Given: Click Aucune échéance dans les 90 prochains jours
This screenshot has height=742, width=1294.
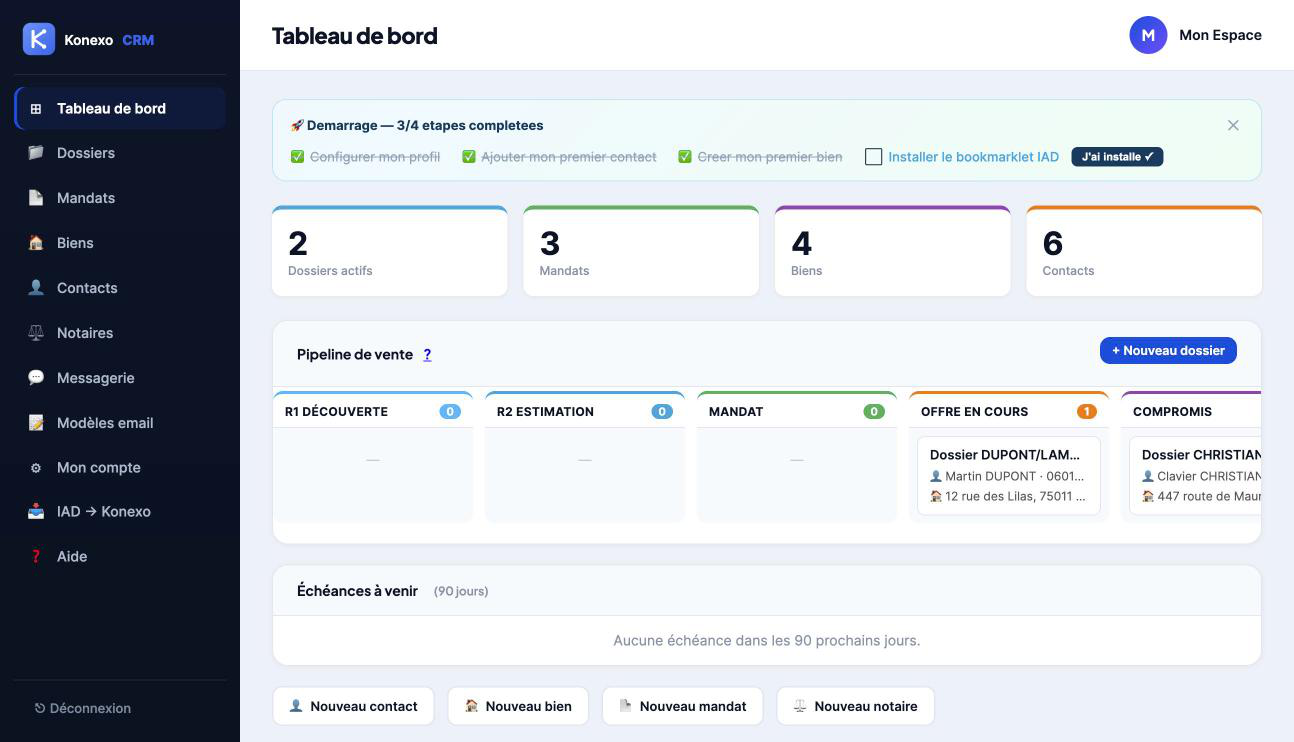Looking at the screenshot, I should (x=767, y=640).
